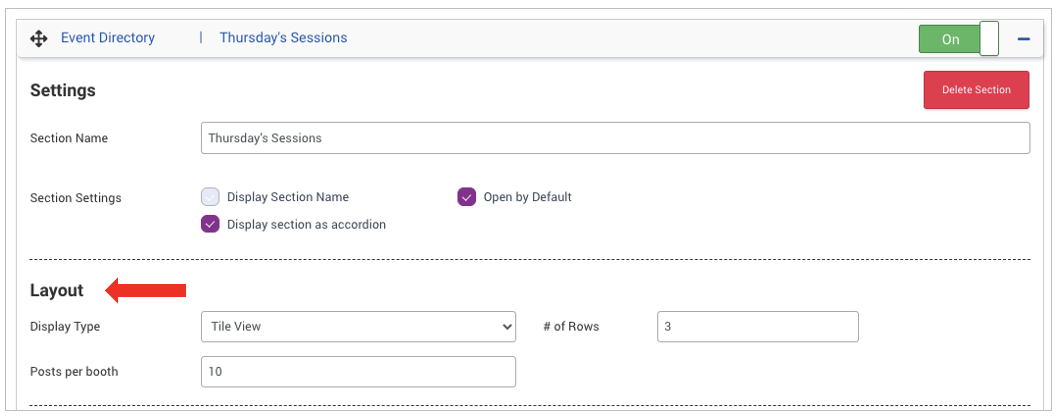Focus the Posts per booth field
This screenshot has width=1058, height=416.
[x=358, y=372]
